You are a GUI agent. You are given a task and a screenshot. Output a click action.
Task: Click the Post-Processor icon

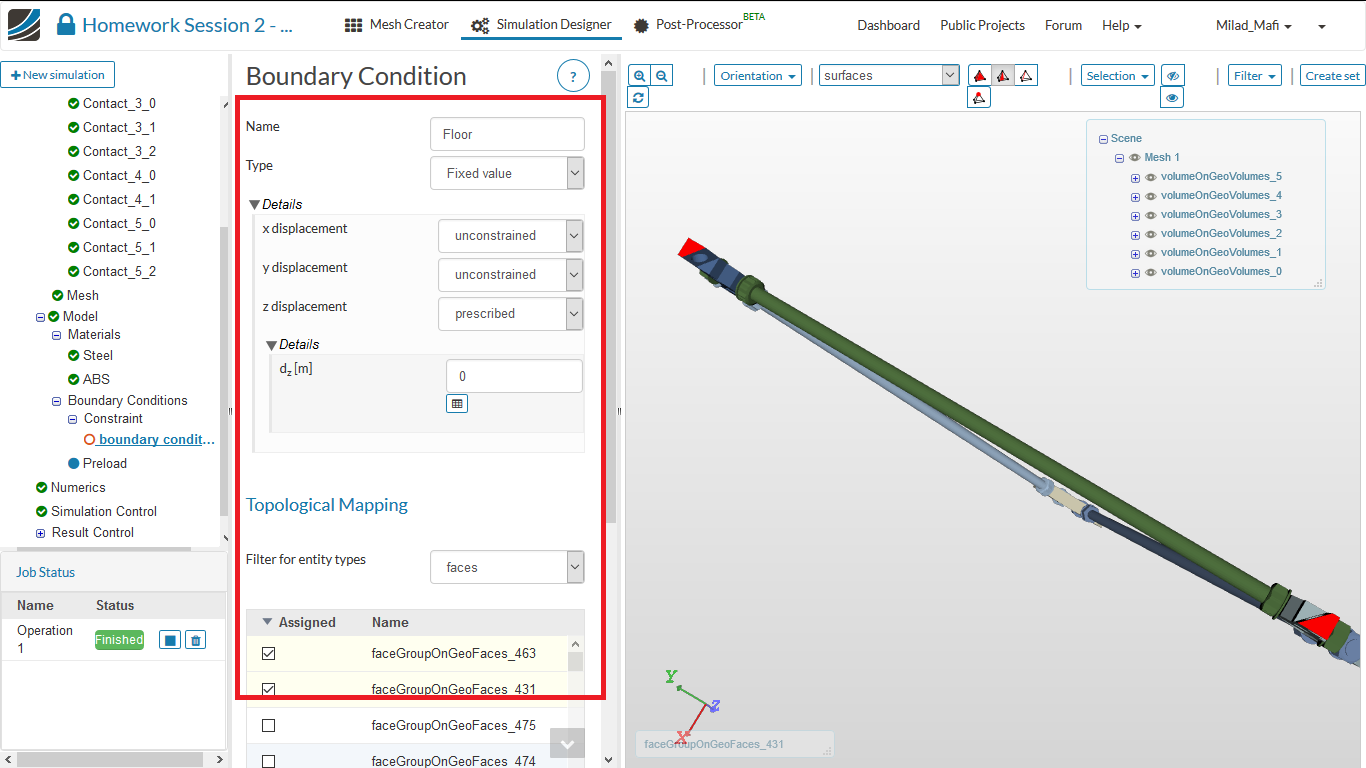[x=640, y=25]
